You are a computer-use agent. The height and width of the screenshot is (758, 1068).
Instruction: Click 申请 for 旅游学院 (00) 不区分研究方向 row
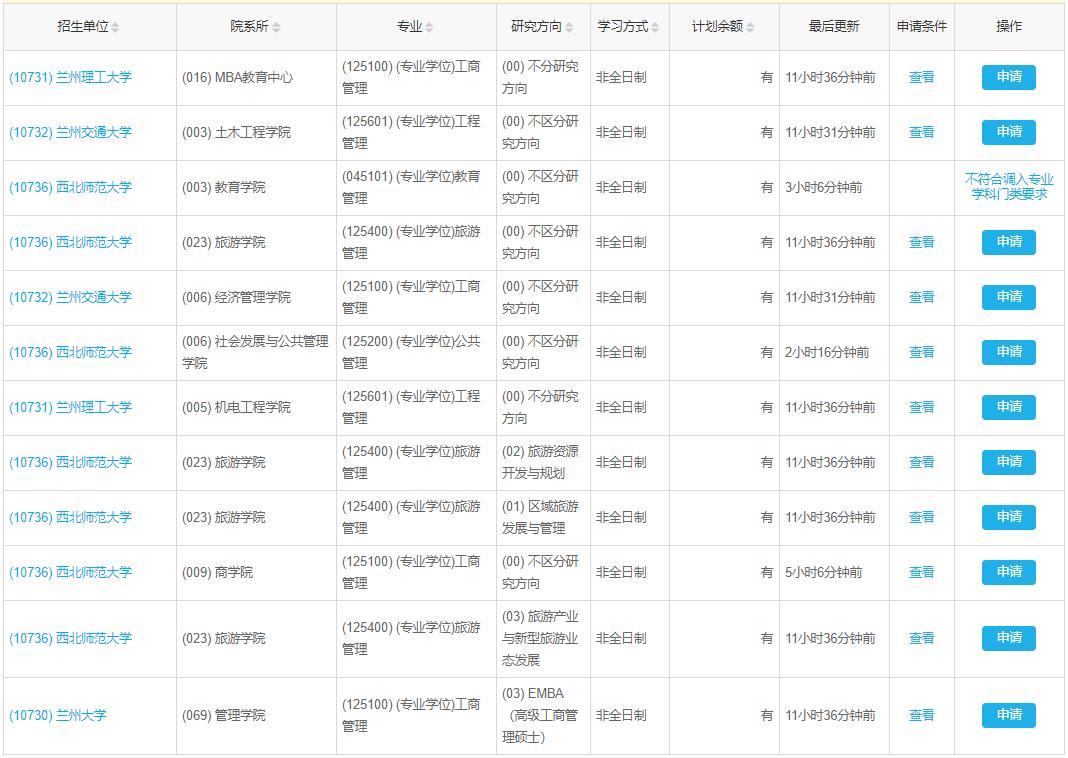coord(1008,242)
